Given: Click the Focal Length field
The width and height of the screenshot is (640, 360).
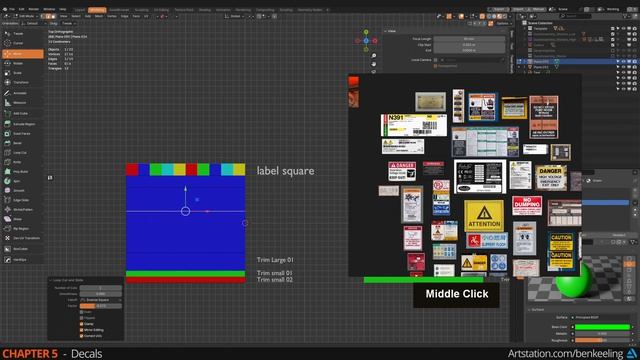Looking at the screenshot, I should (469, 39).
